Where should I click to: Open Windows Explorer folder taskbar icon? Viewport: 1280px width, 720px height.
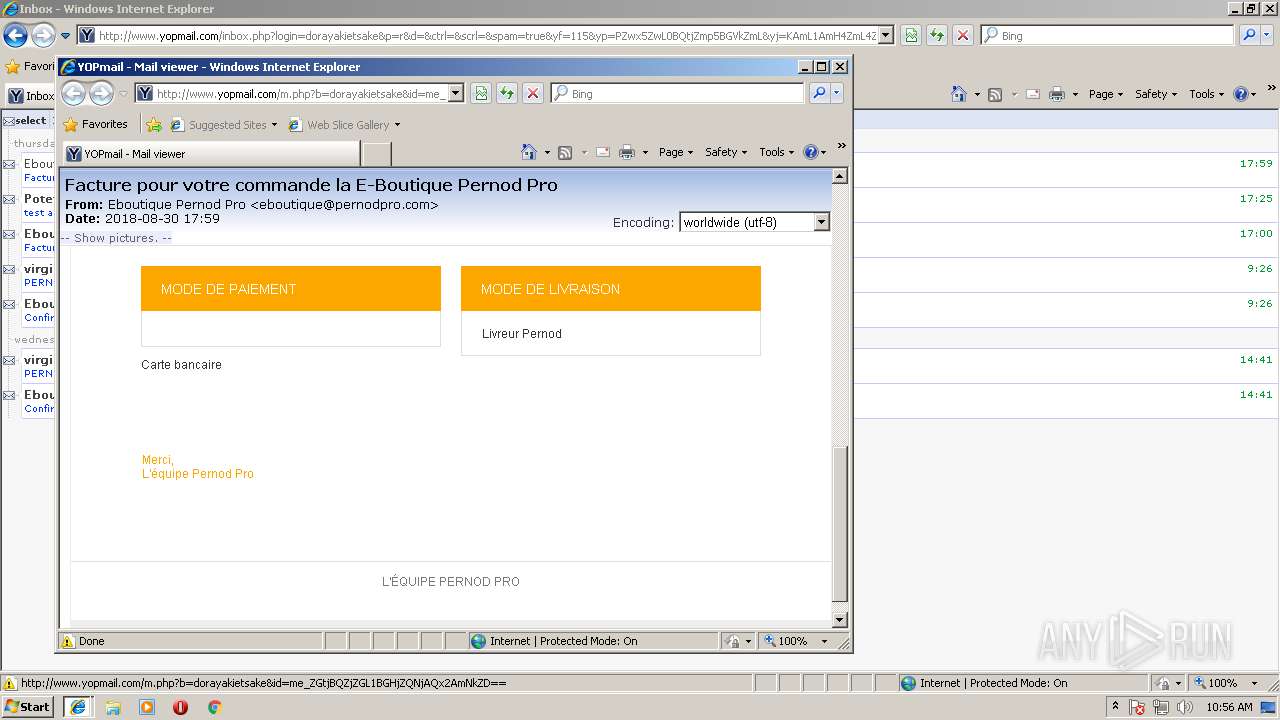pos(113,707)
